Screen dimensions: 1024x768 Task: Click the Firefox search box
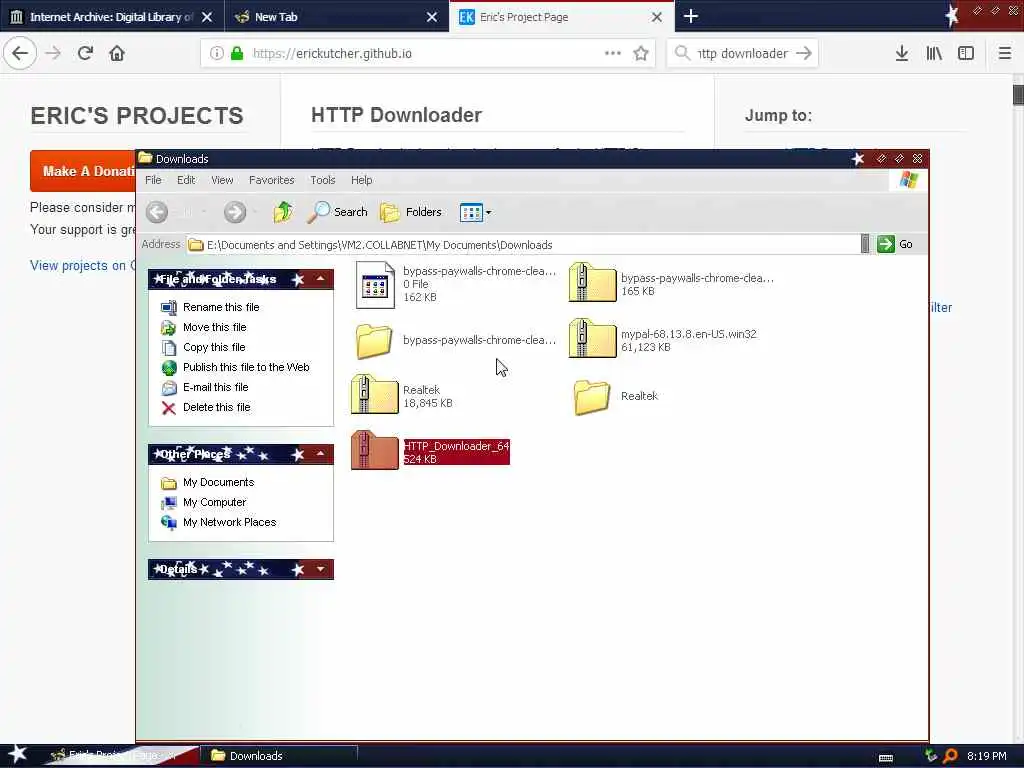[743, 53]
